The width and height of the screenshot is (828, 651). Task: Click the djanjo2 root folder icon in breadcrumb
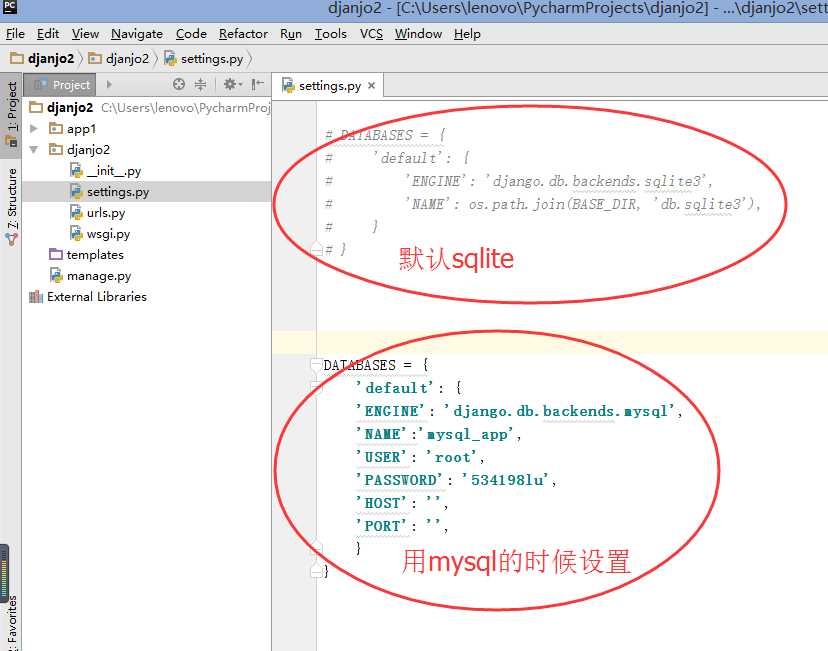[x=17, y=58]
